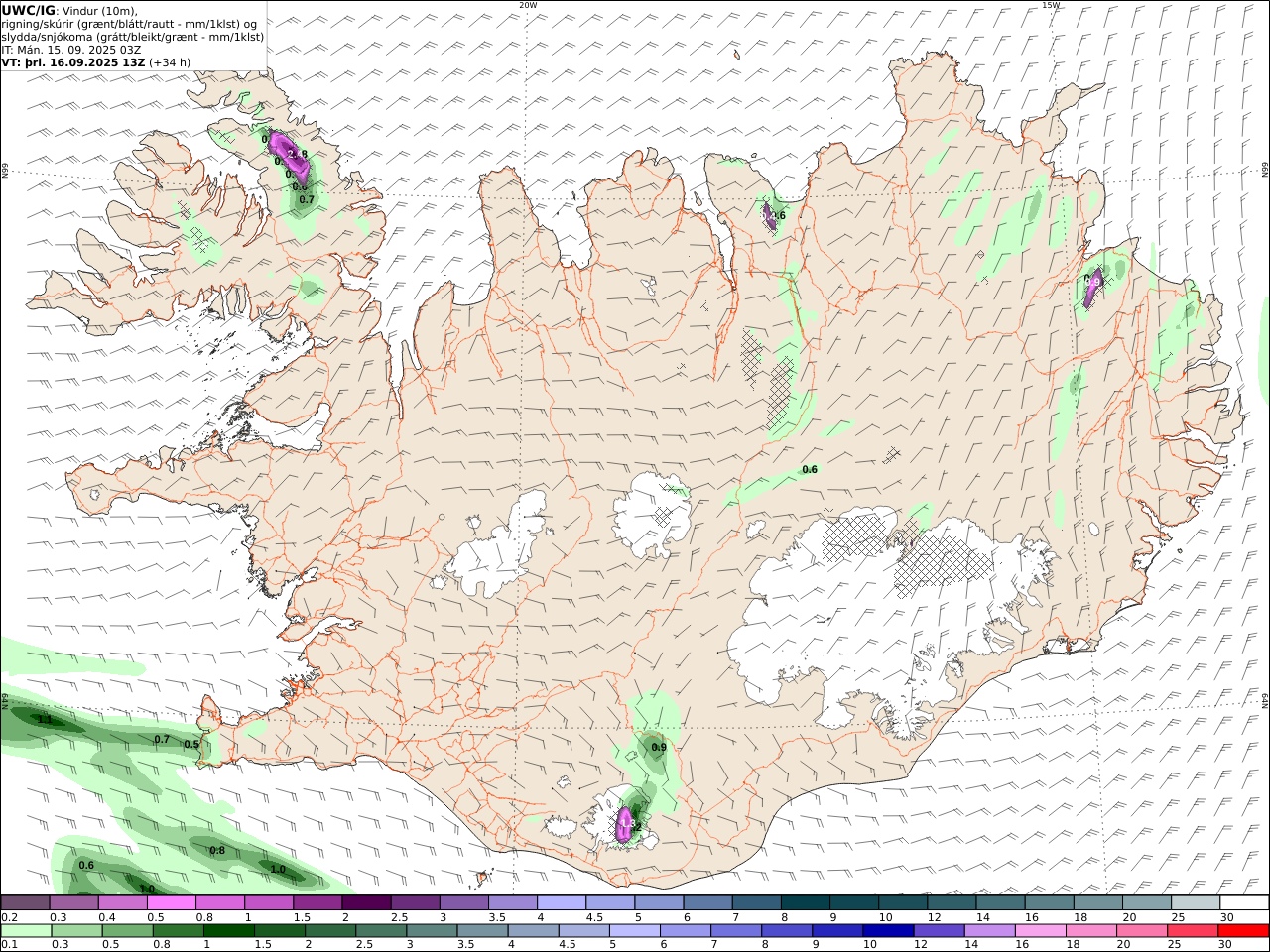Click the lavender snow swatch labeled 4

561,903
